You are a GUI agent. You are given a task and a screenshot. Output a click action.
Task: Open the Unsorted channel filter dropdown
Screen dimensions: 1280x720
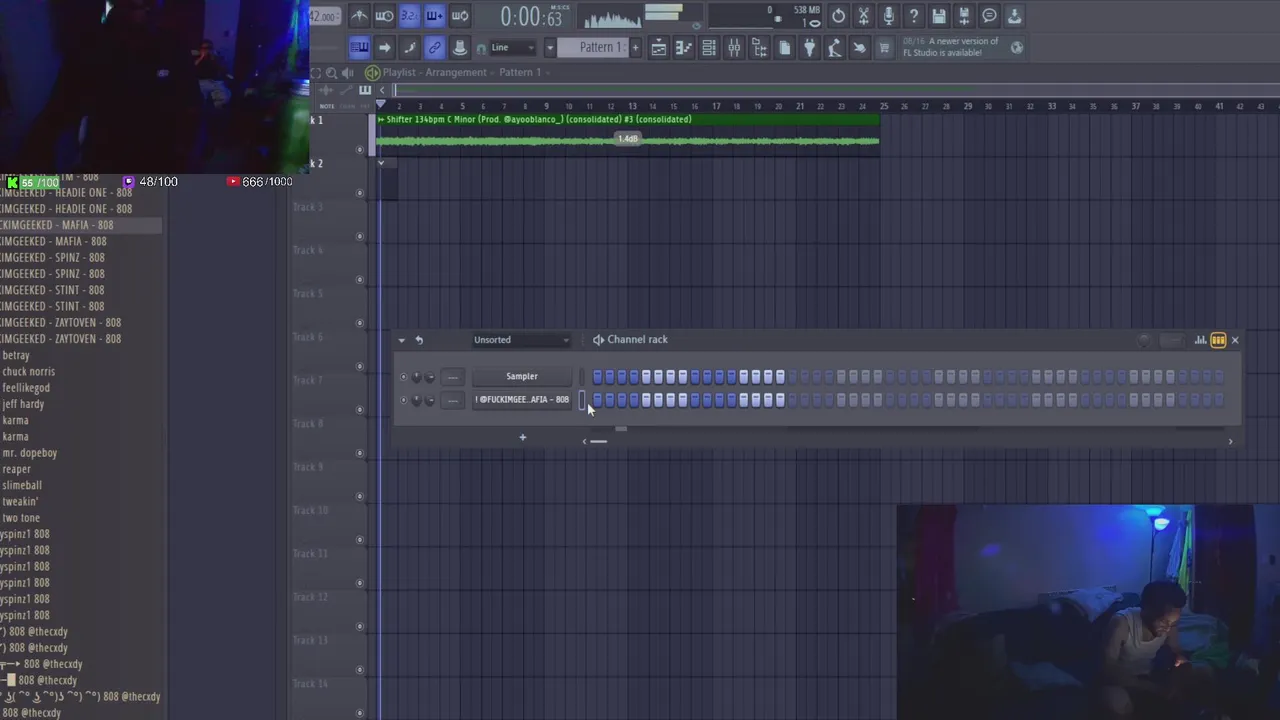point(521,340)
